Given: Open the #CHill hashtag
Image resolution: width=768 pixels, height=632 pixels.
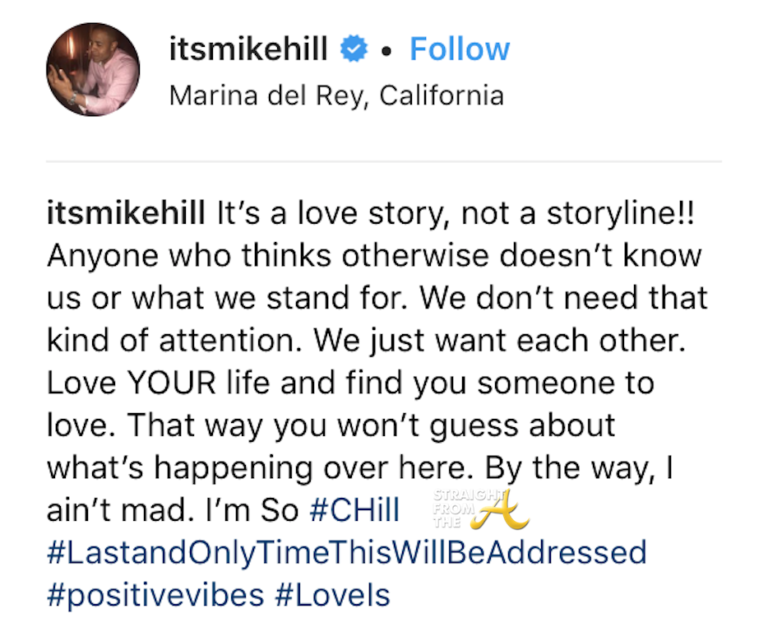Looking at the screenshot, I should click(354, 509).
